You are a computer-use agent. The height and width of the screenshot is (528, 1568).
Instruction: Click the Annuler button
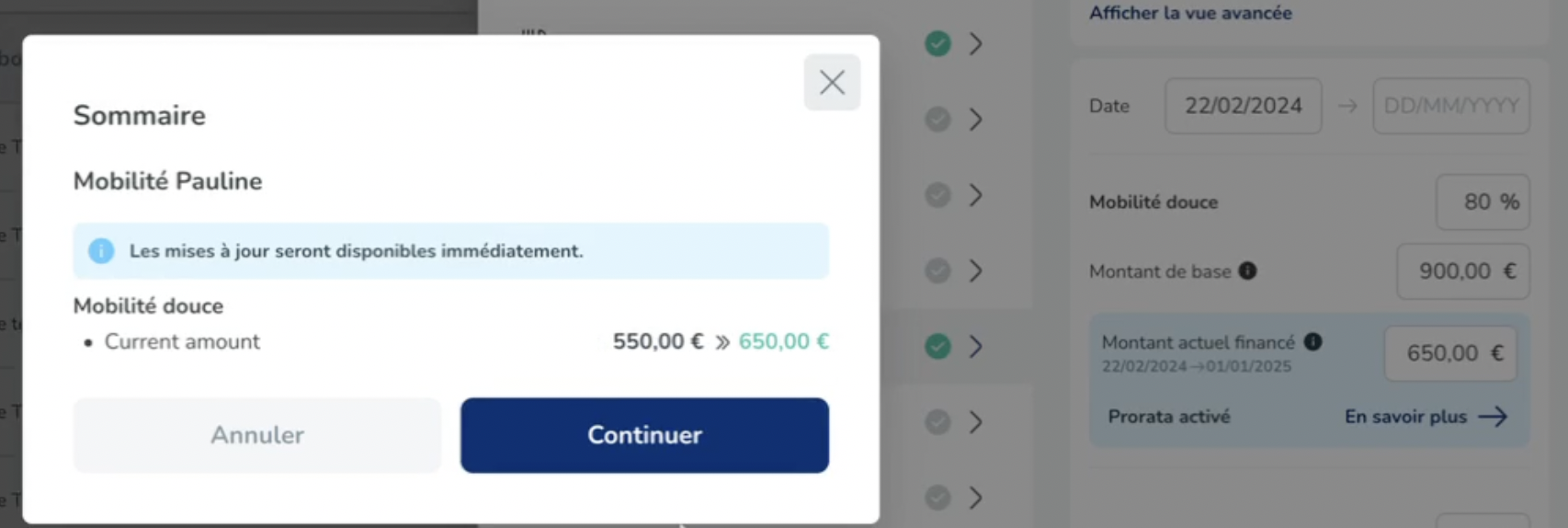coord(257,435)
